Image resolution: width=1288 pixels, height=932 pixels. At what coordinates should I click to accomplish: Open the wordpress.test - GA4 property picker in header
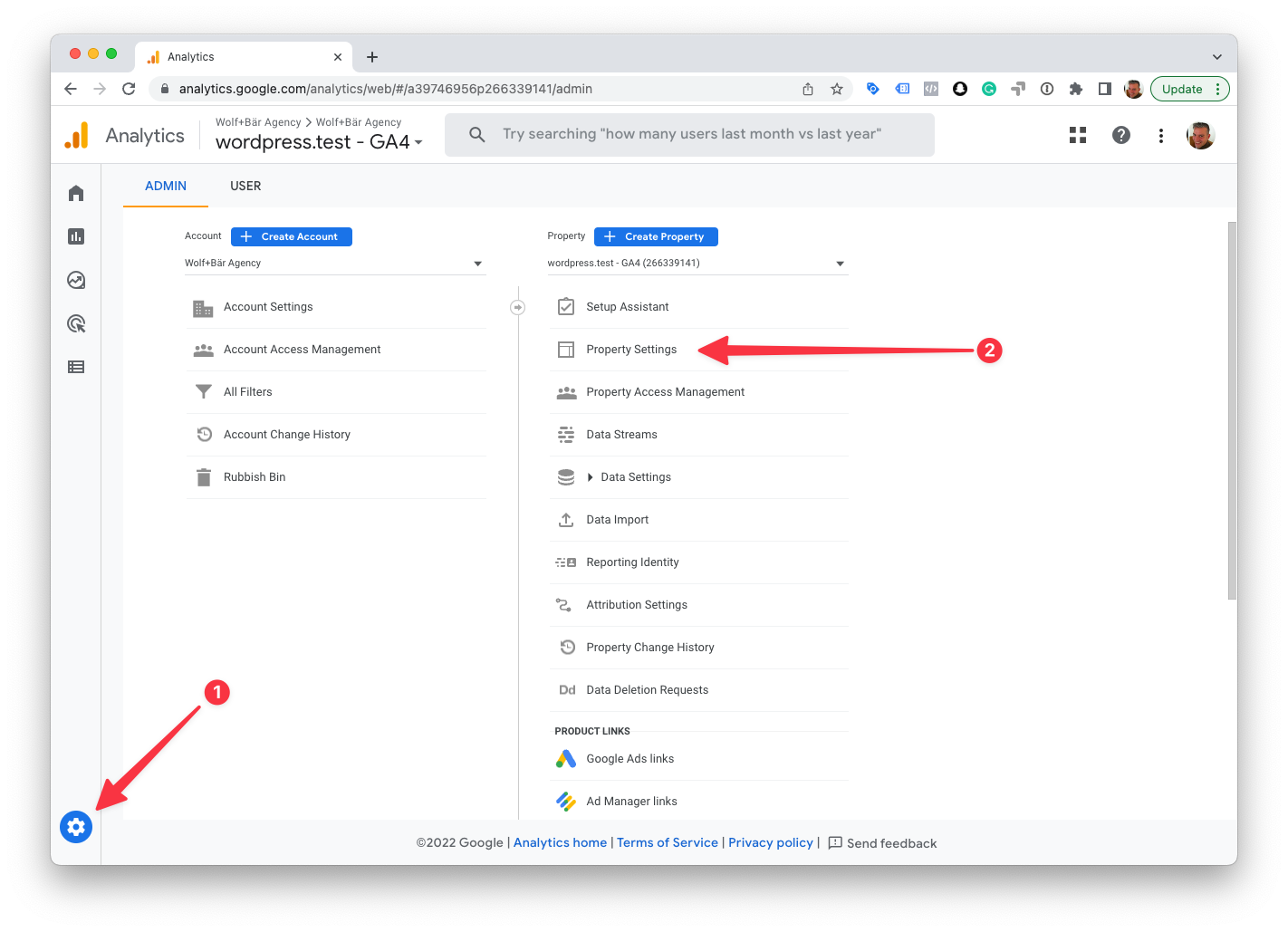[x=320, y=142]
